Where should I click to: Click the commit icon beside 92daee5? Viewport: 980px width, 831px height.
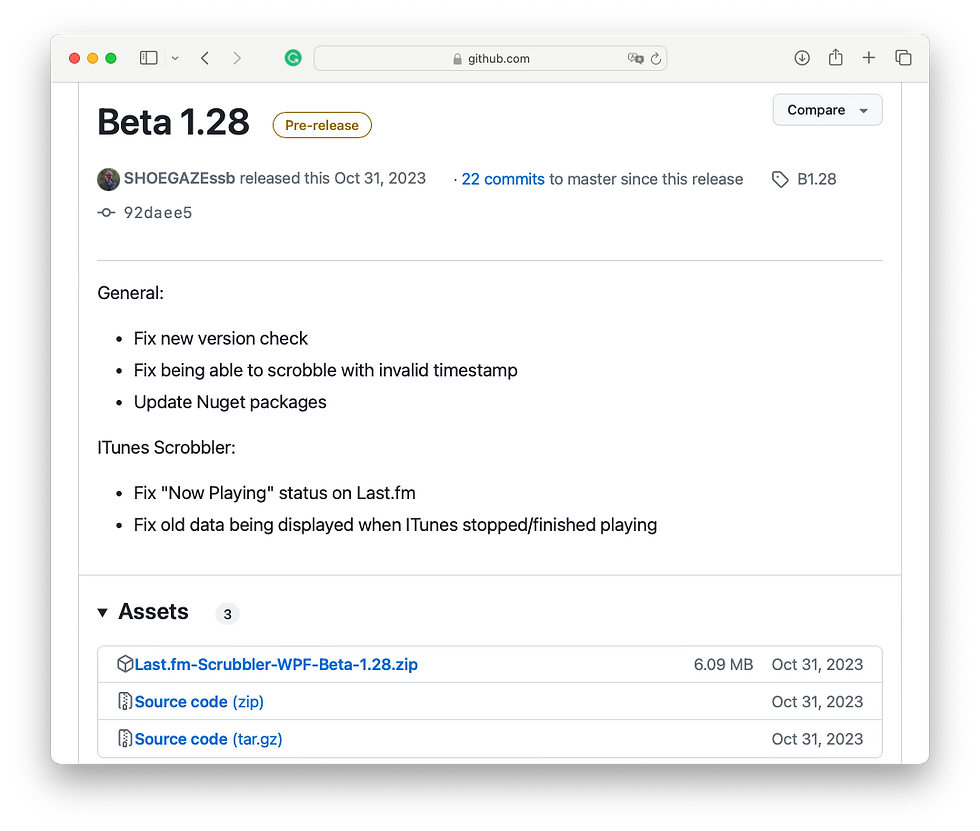click(x=106, y=213)
